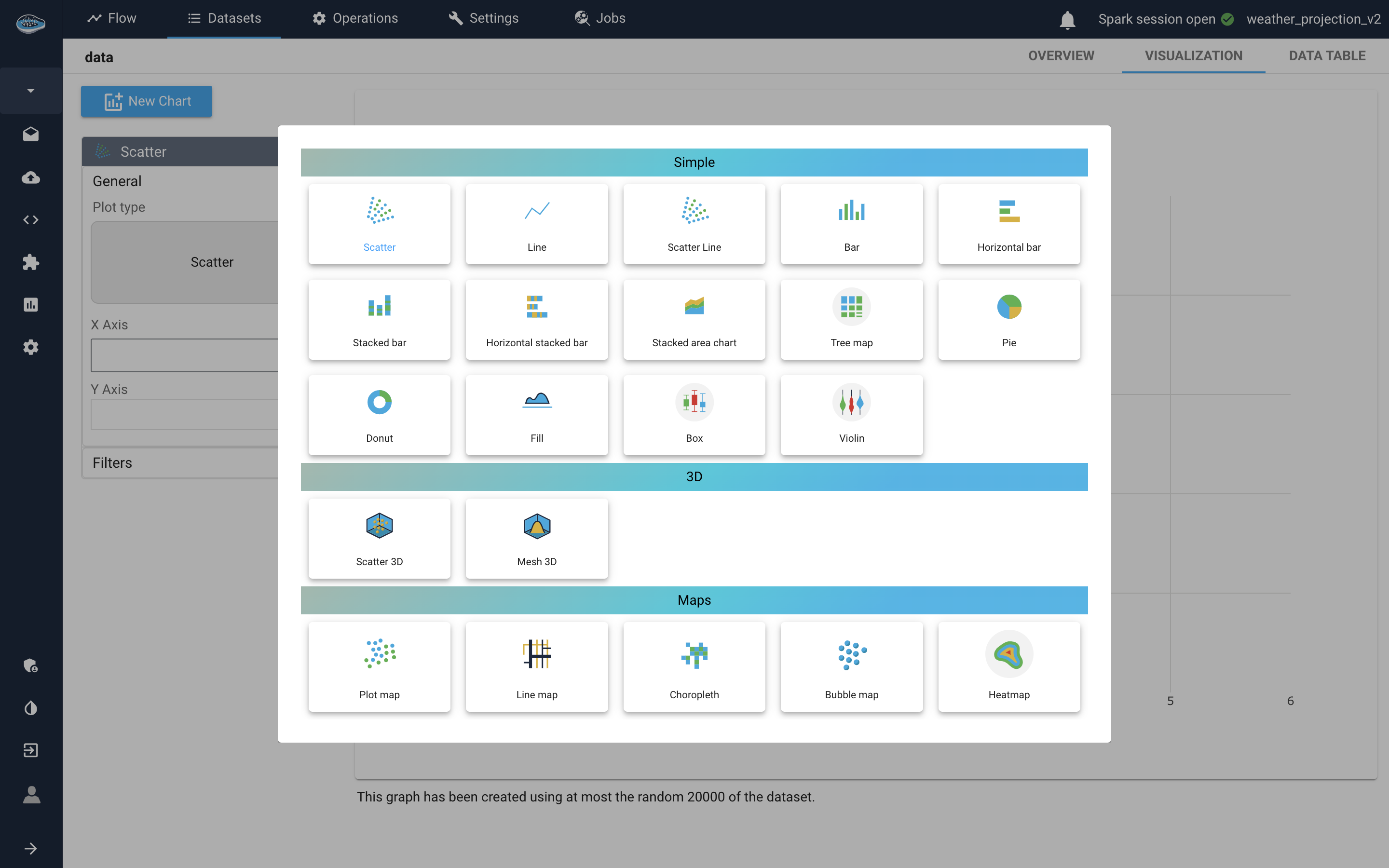This screenshot has height=868, width=1389.
Task: Click the New Chart button
Action: click(146, 101)
